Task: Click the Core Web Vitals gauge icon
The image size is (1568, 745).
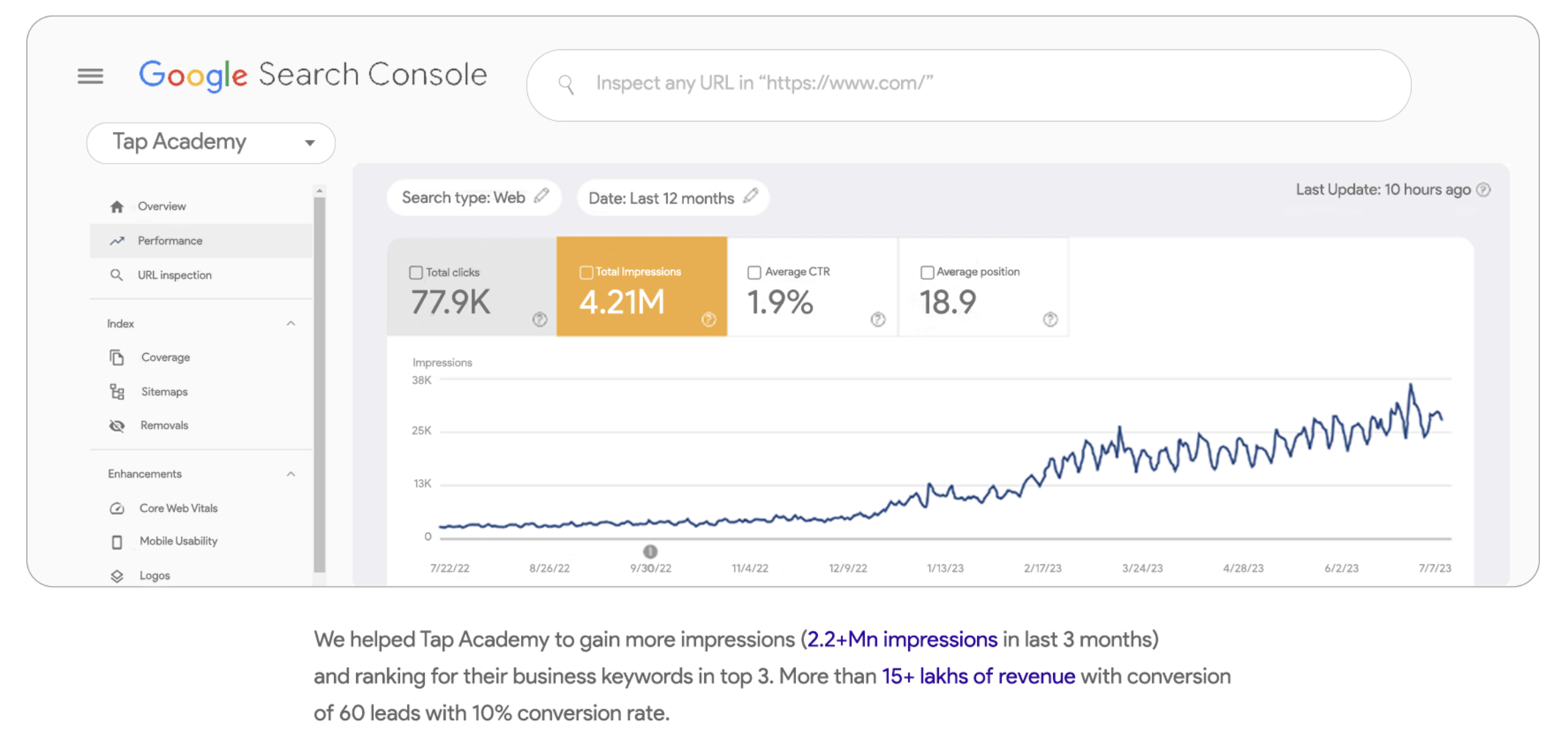Action: pos(117,509)
